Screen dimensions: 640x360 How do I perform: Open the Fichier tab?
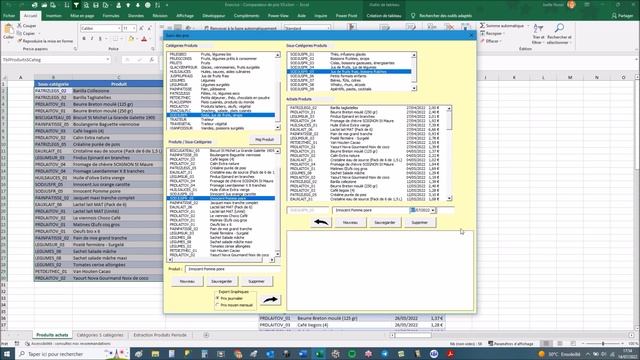[x=9, y=16]
